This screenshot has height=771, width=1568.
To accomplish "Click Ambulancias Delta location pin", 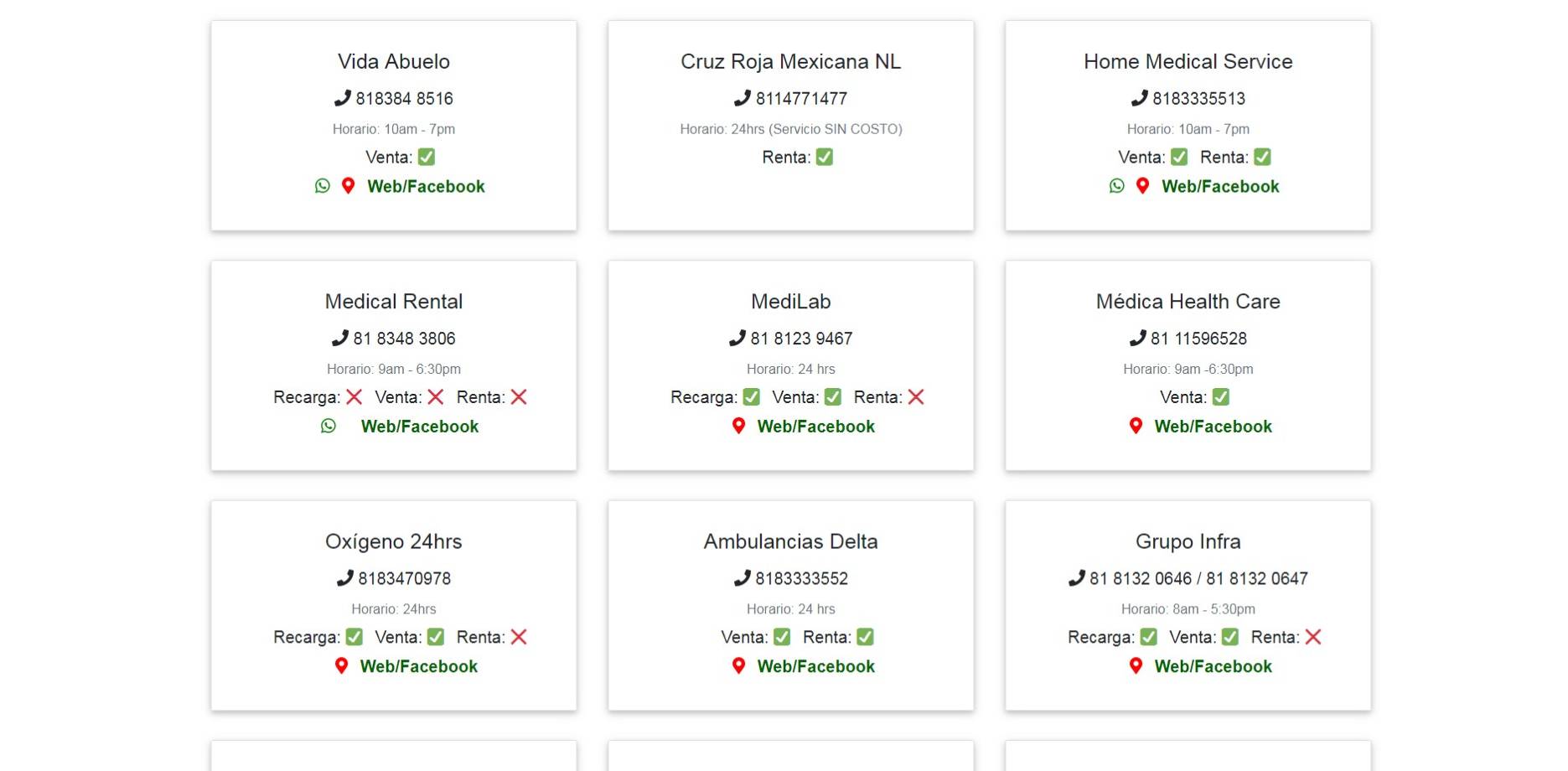I will point(738,665).
